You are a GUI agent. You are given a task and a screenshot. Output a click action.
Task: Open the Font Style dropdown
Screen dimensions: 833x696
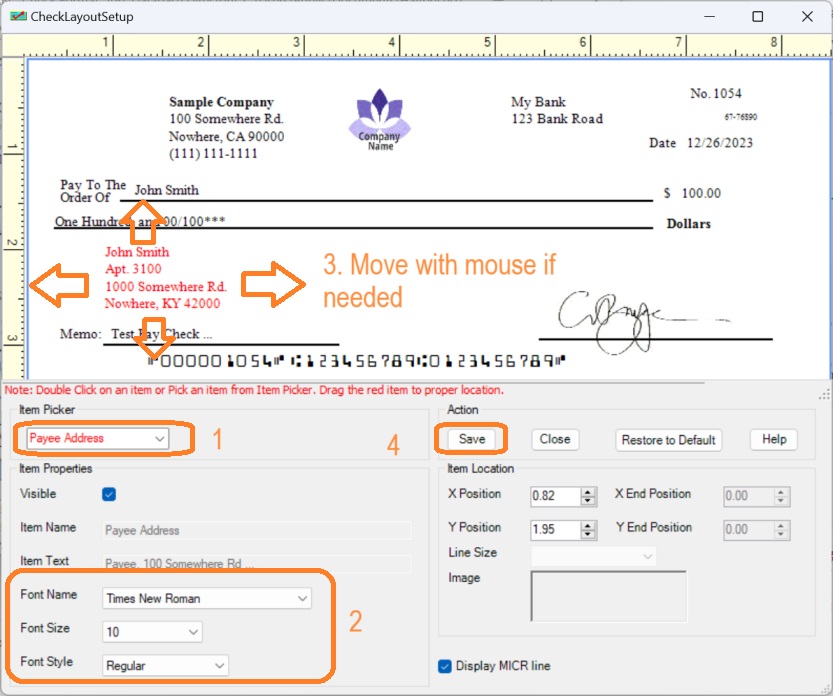pos(218,665)
